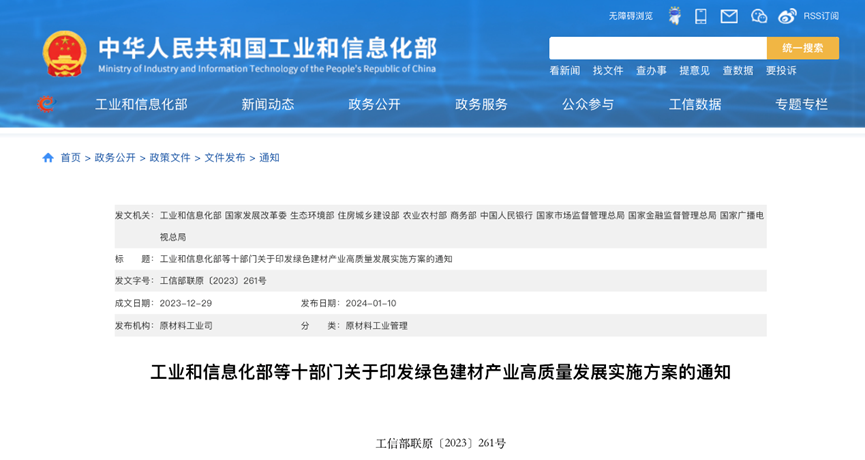Image resolution: width=865 pixels, height=460 pixels.
Task: Click 无障碍浏览 accessibility link
Action: tap(631, 16)
